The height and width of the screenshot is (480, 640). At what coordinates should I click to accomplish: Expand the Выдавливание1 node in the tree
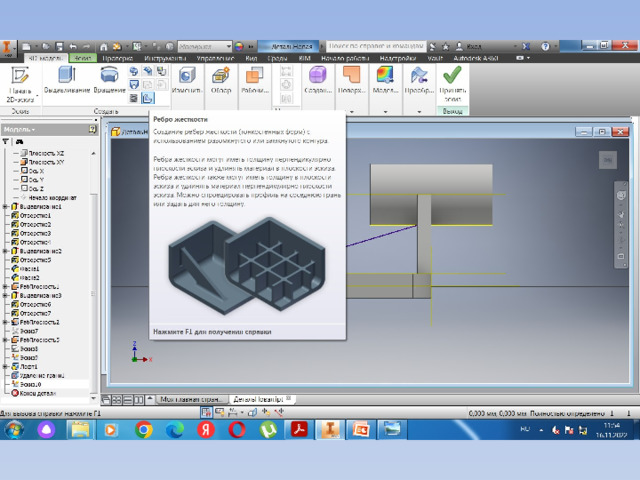5,207
